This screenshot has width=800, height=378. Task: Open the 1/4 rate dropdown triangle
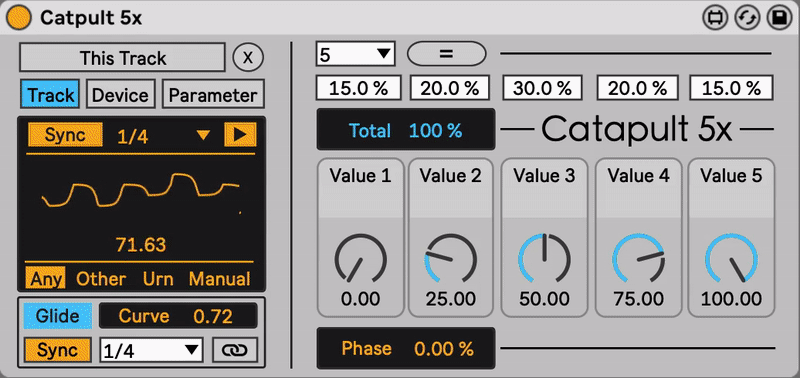coord(204,135)
